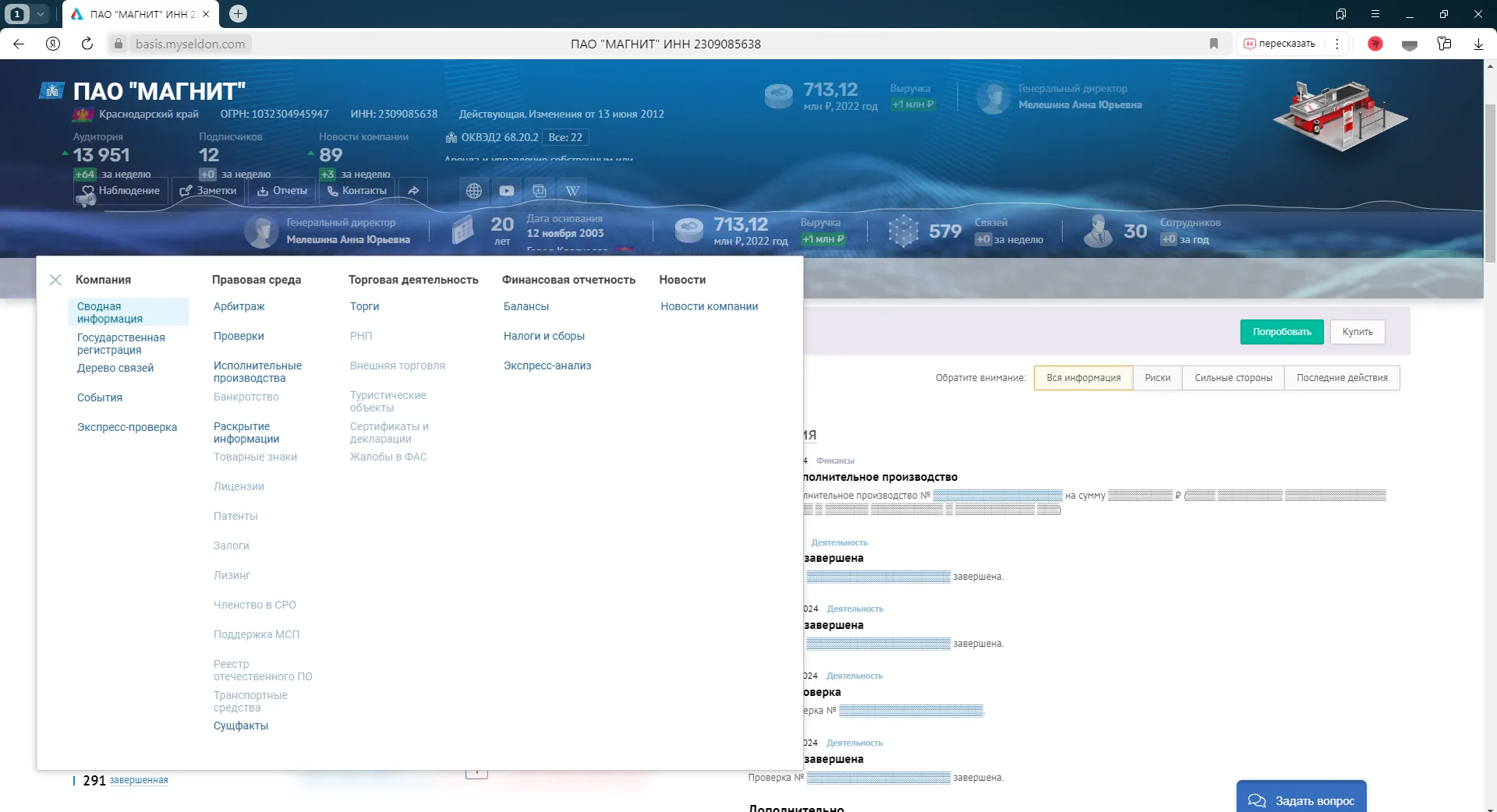Viewport: 1497px width, 812px height.
Task: Click the gray tray extension icon before downloads
Action: (1410, 44)
